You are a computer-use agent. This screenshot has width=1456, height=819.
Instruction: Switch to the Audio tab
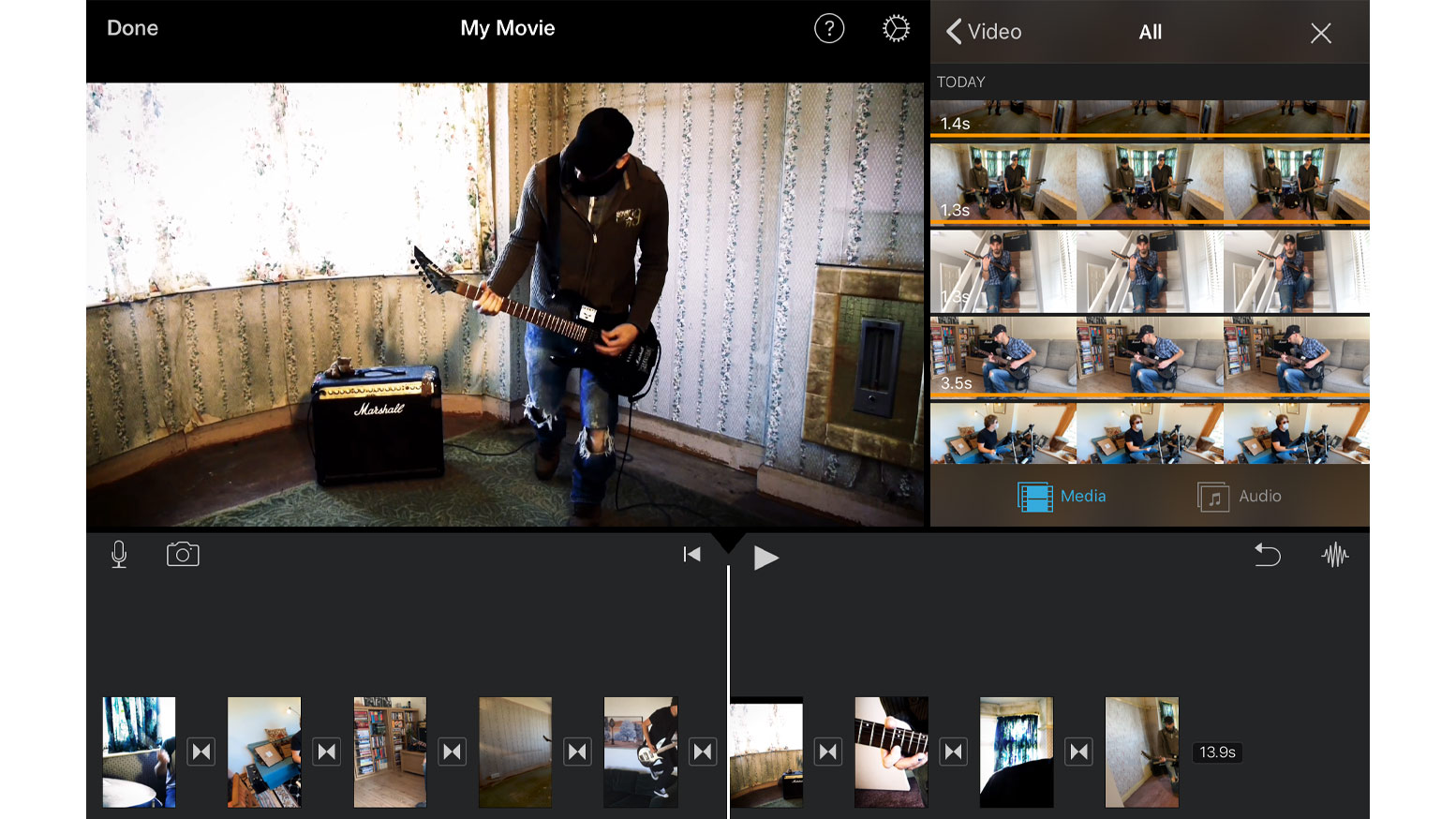[1240, 497]
